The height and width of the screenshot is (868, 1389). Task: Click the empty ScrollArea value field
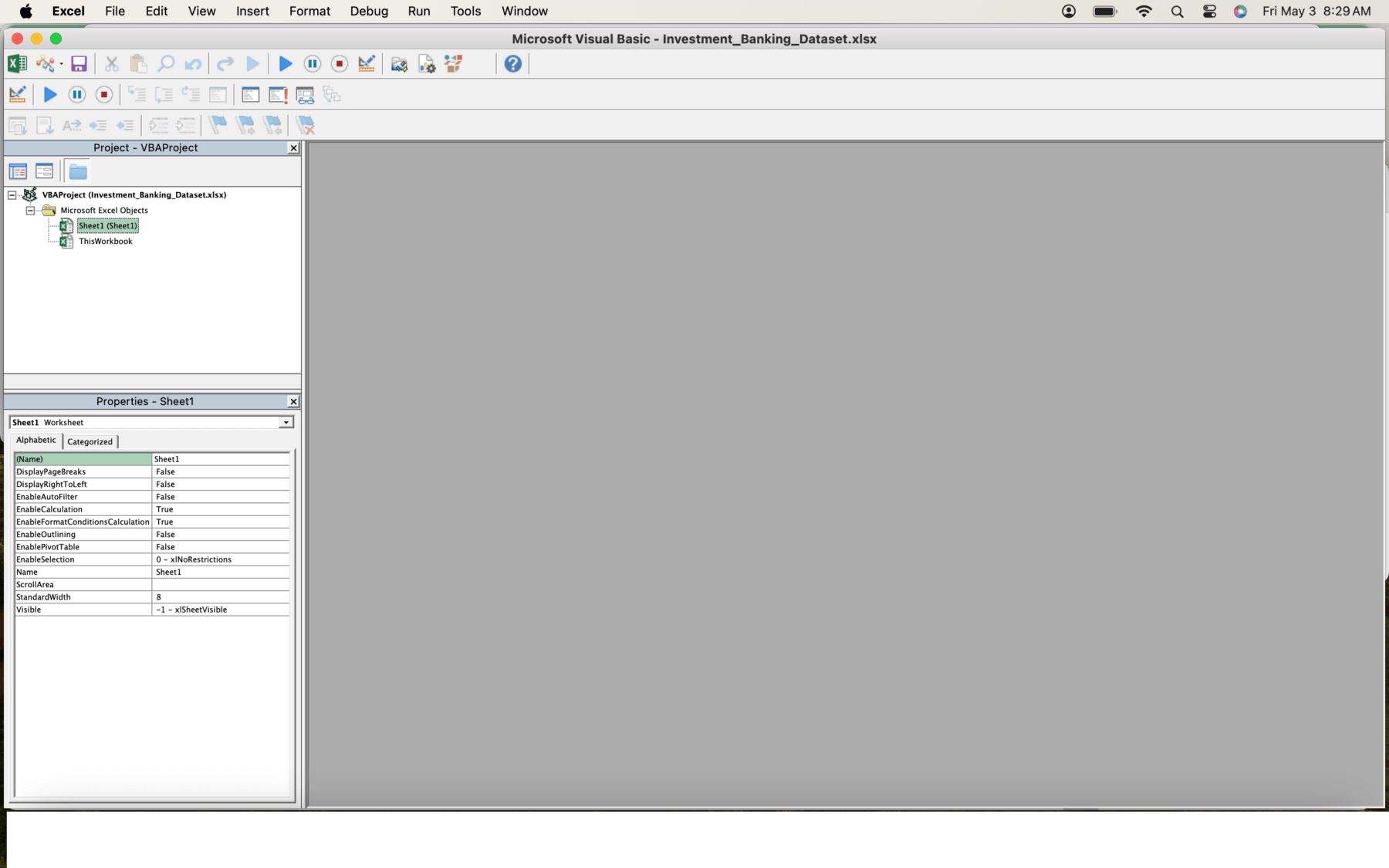(221, 585)
